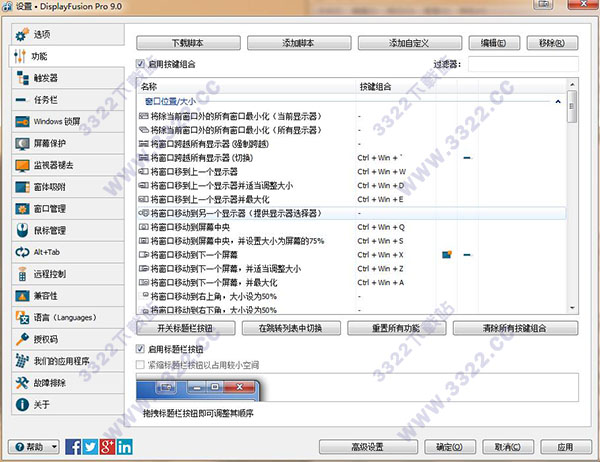
Task: Select row 将窗口移动到另一个显示器（提供显示器选择器）
Action: [351, 213]
